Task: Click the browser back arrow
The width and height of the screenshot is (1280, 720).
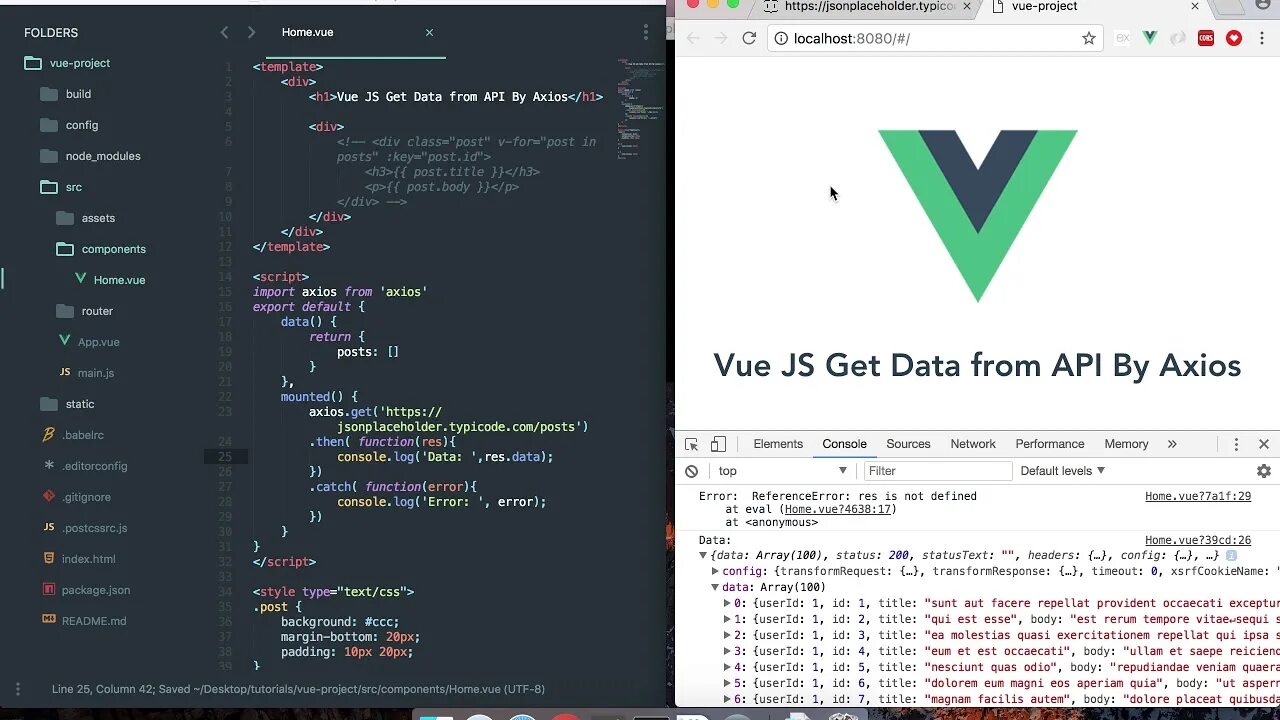Action: pyautogui.click(x=693, y=38)
